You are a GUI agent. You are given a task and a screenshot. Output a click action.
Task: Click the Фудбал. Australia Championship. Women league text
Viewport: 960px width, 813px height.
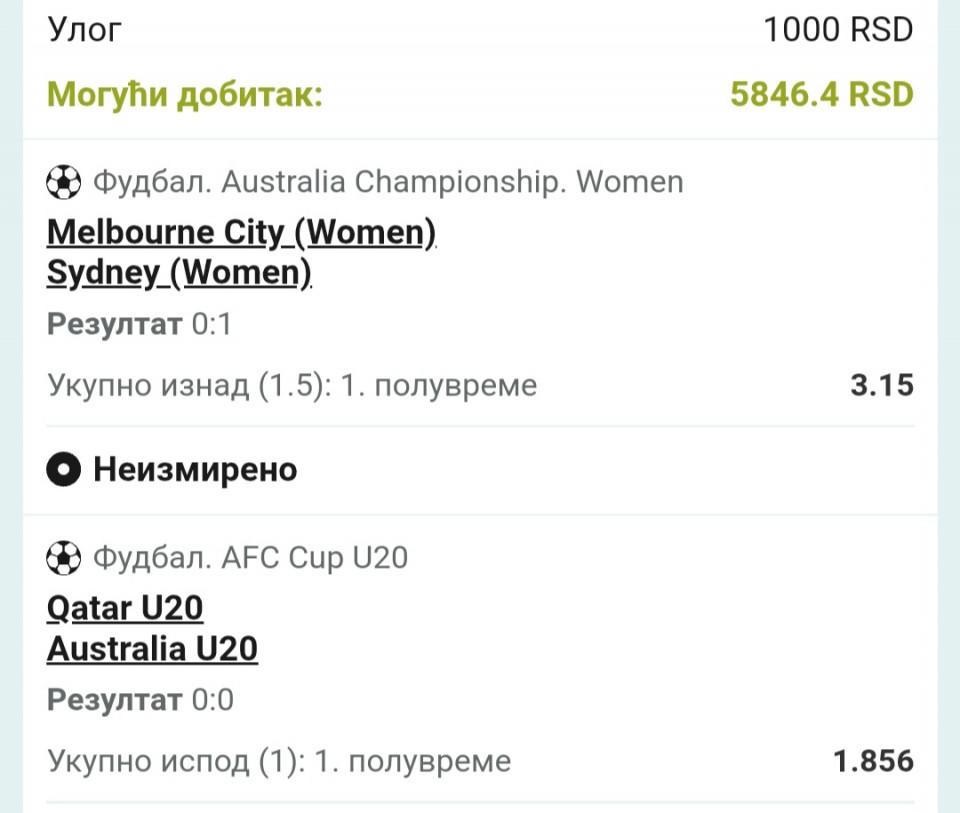coord(388,182)
